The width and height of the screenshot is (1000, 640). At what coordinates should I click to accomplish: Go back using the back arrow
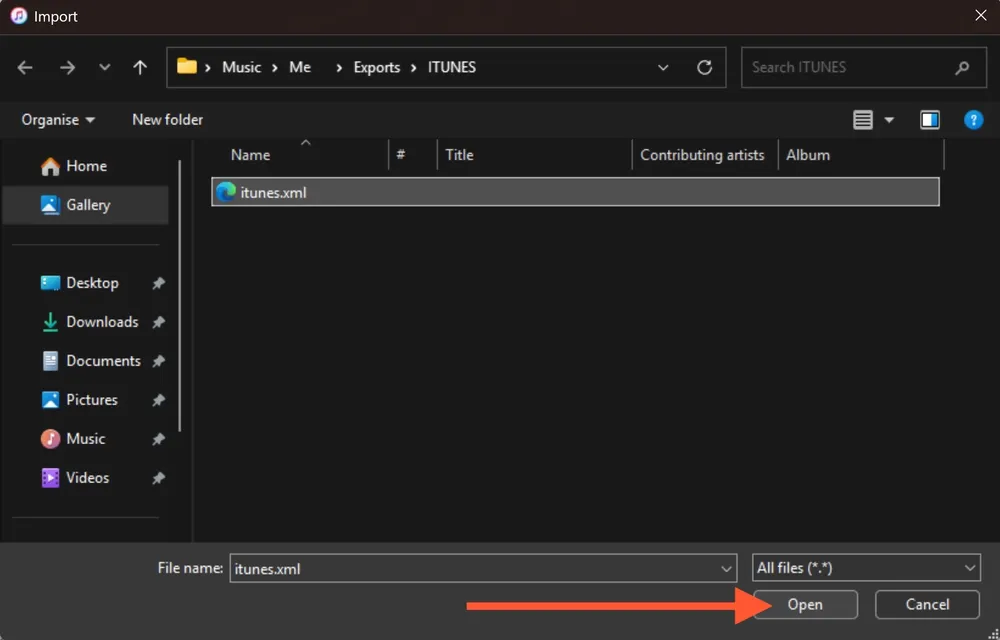25,67
